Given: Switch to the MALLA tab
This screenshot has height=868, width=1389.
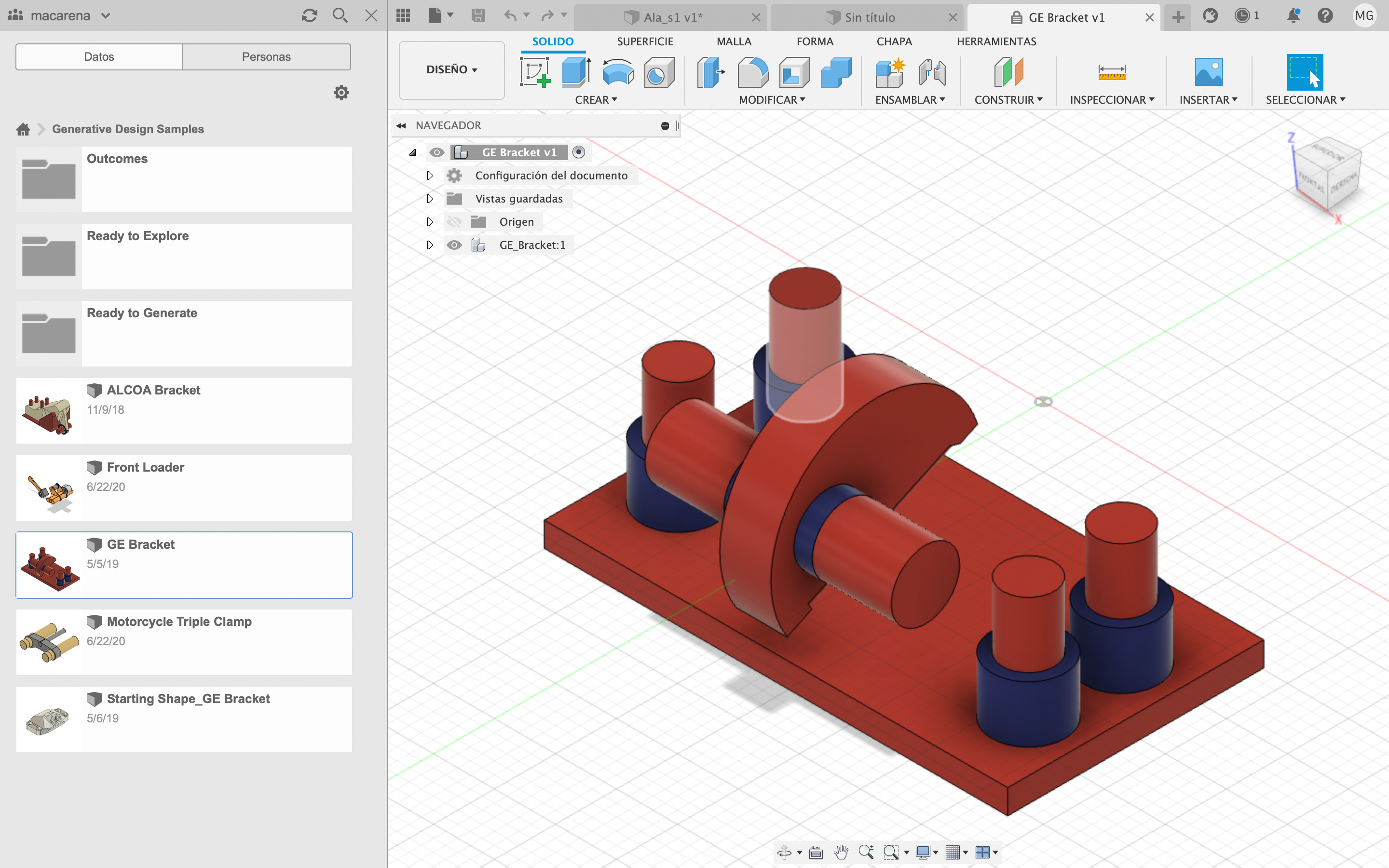Looking at the screenshot, I should pyautogui.click(x=734, y=41).
